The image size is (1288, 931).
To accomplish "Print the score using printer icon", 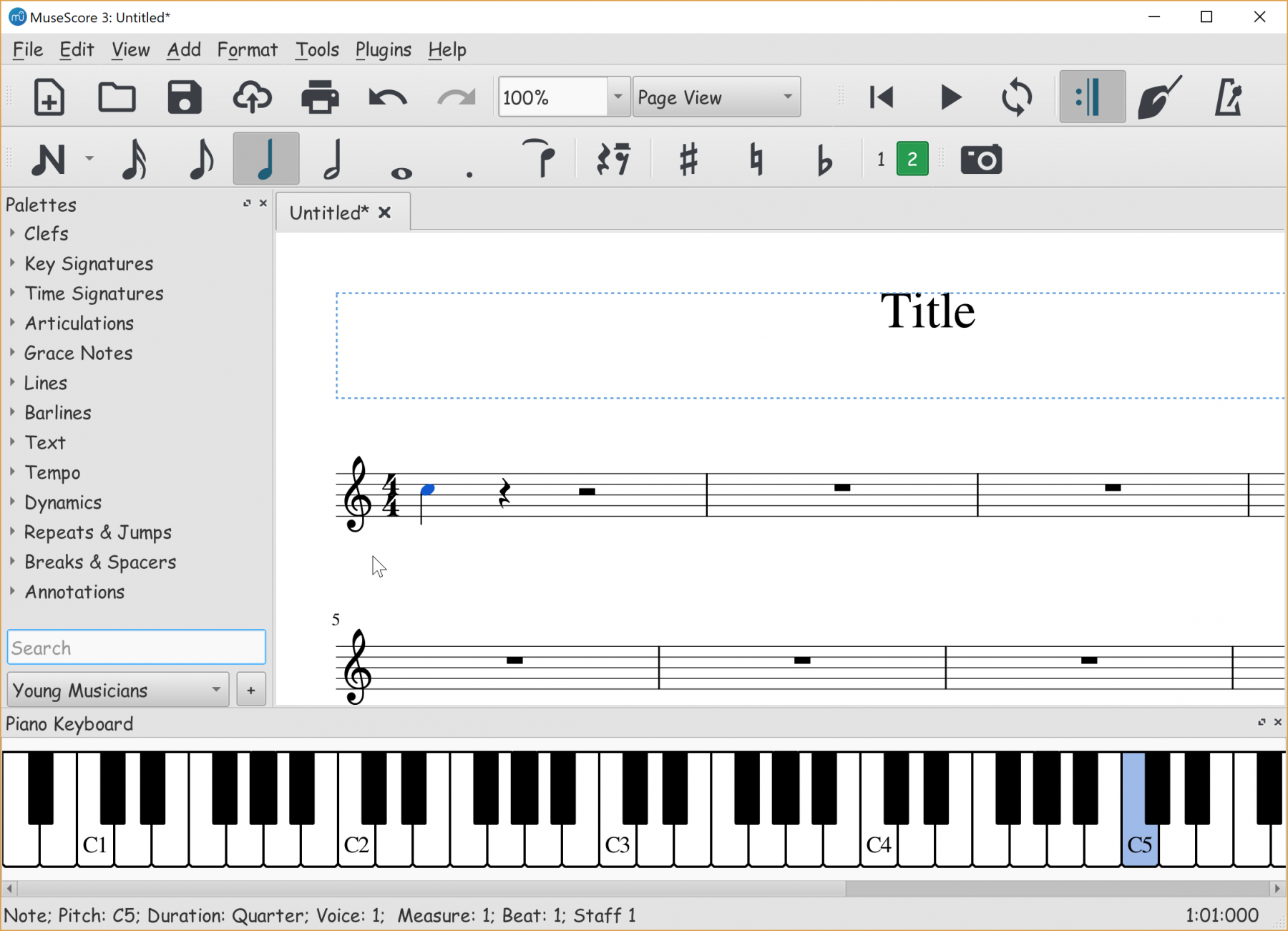I will tap(320, 97).
